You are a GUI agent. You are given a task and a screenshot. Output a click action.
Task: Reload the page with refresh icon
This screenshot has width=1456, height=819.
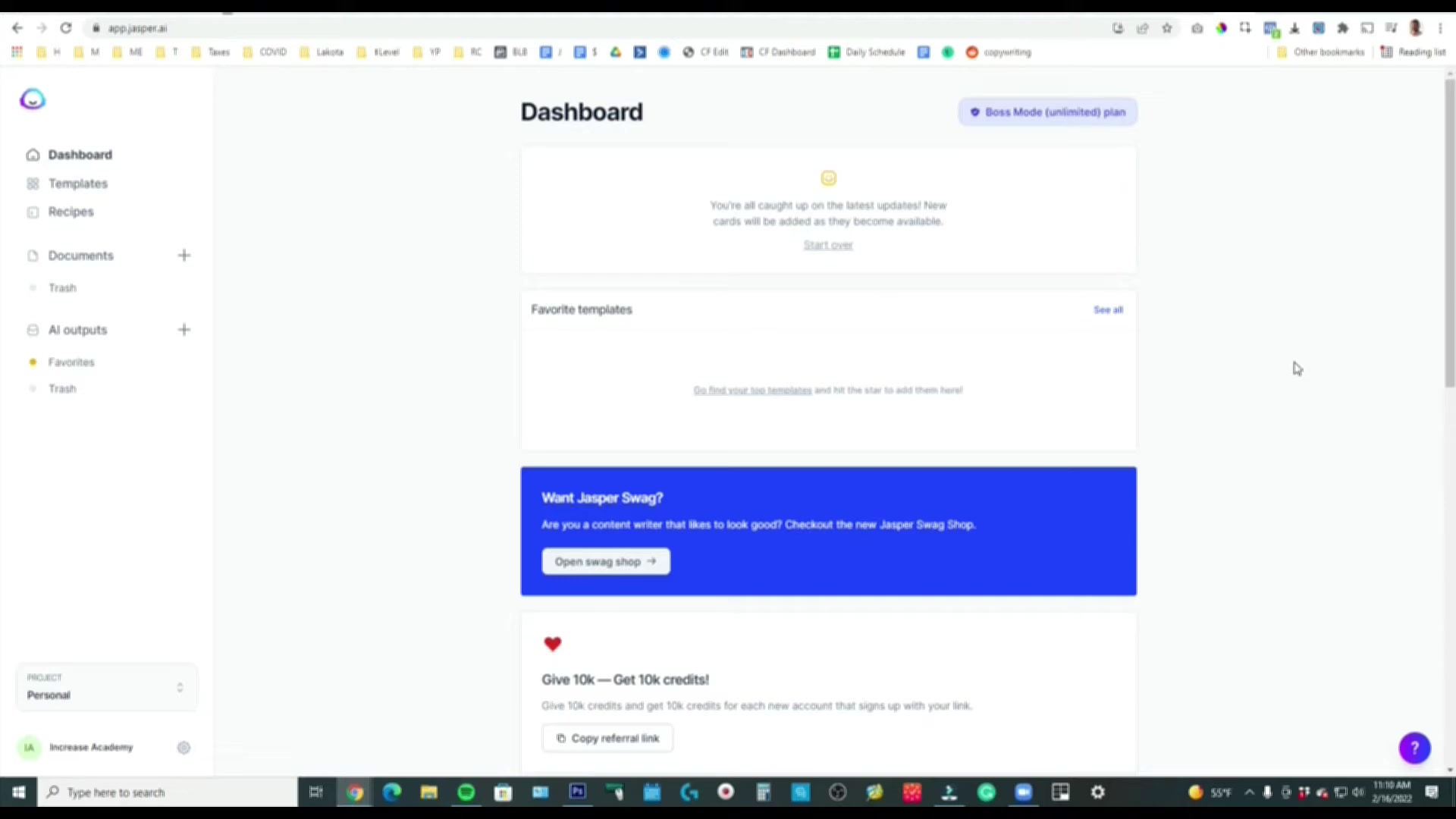click(x=66, y=28)
